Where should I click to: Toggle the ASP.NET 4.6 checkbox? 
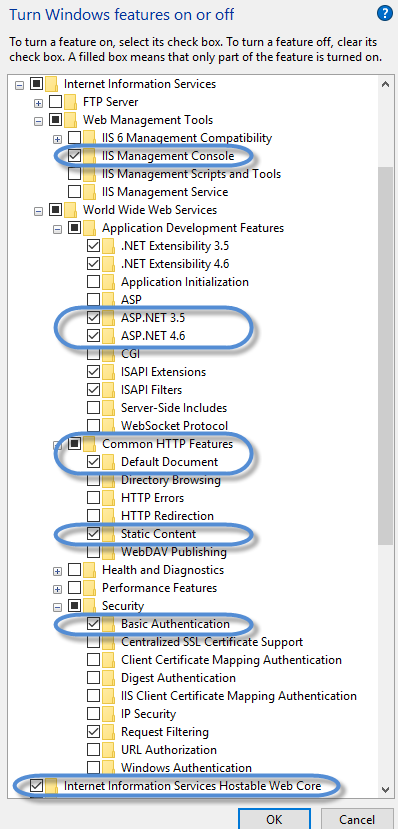coord(94,336)
